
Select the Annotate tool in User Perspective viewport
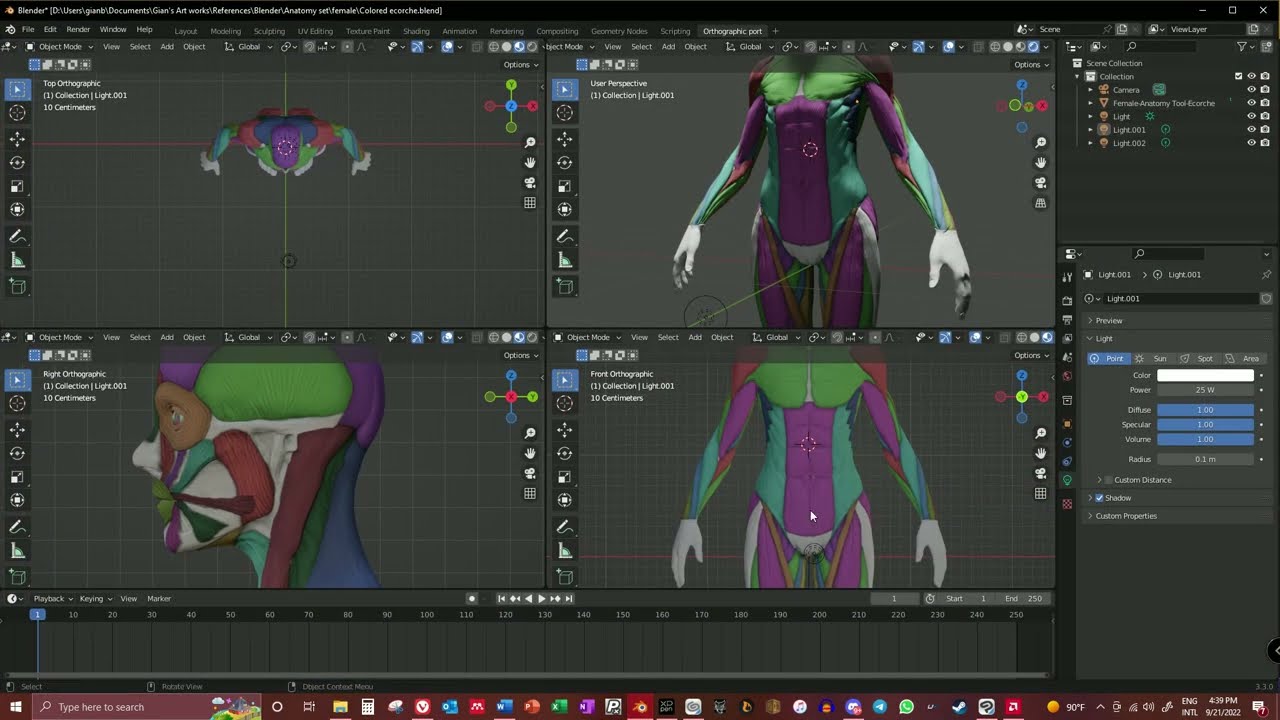click(x=564, y=237)
